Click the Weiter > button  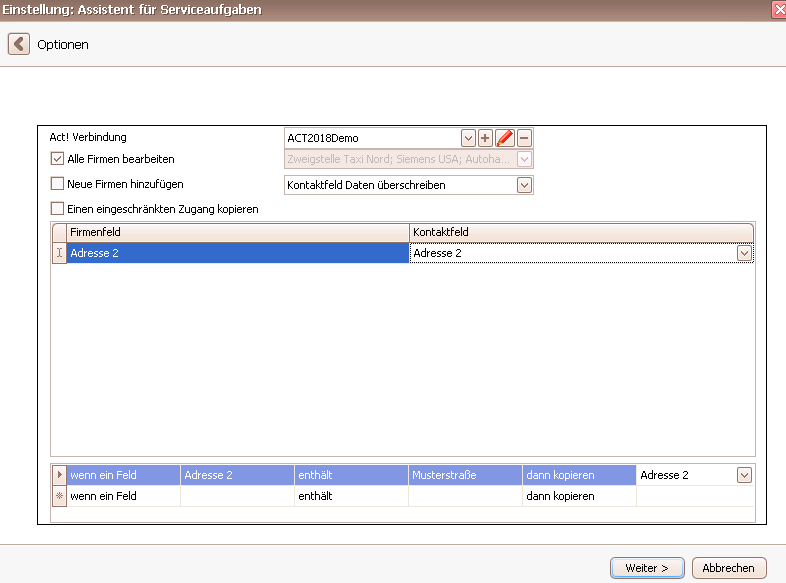click(647, 568)
